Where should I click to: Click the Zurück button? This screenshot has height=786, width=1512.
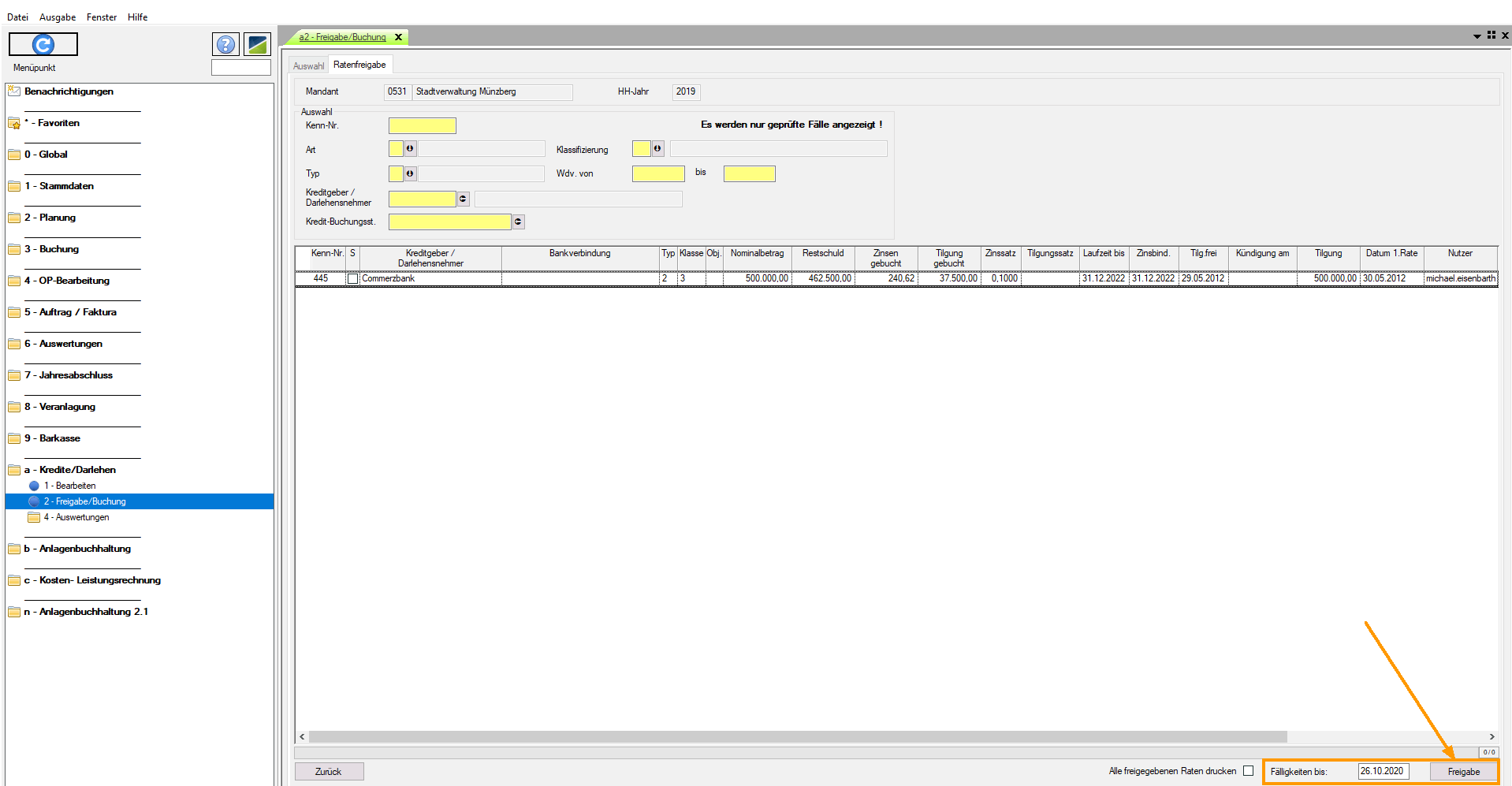329,772
